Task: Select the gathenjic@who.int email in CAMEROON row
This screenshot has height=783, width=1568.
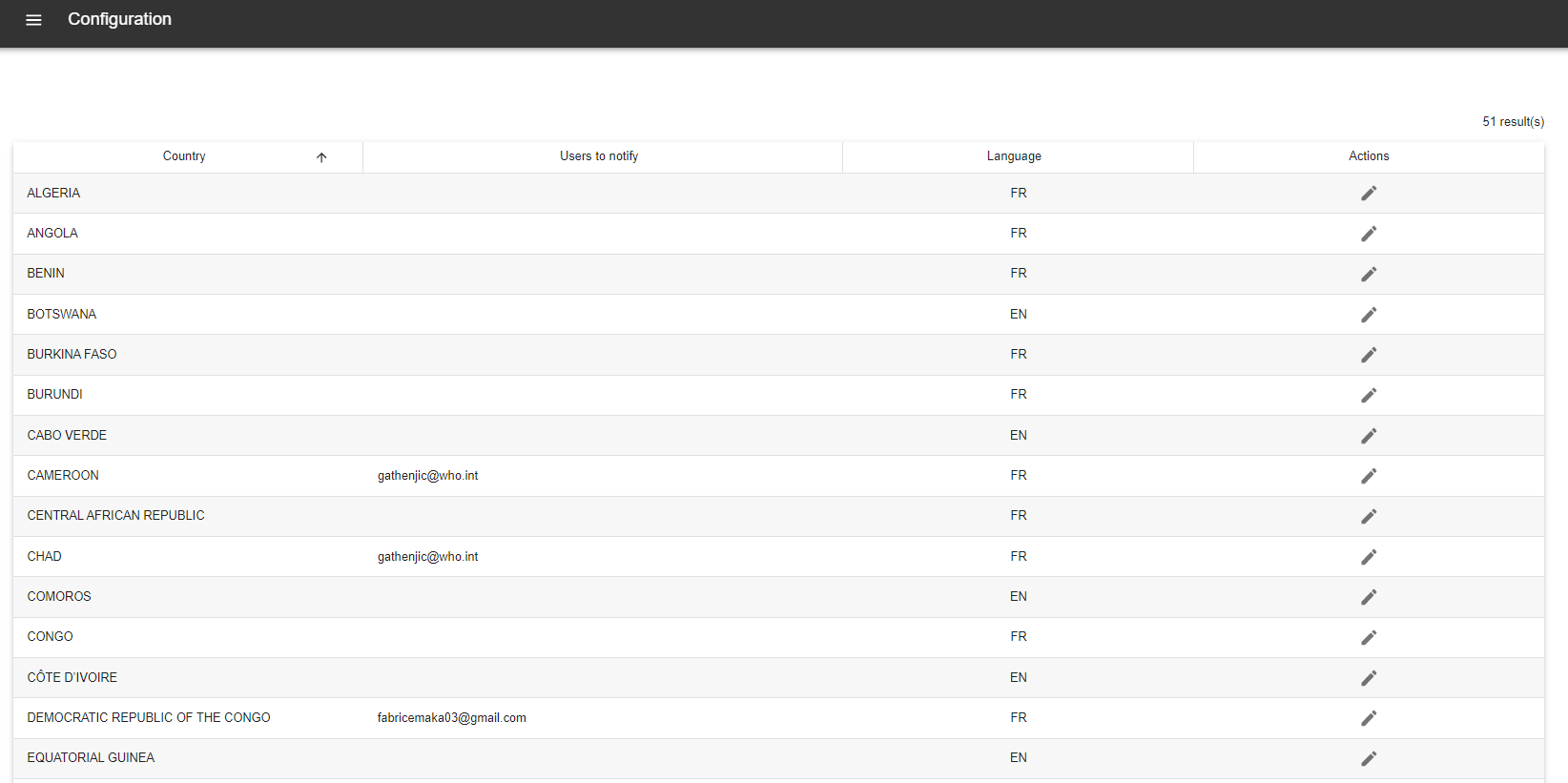Action: coord(427,476)
